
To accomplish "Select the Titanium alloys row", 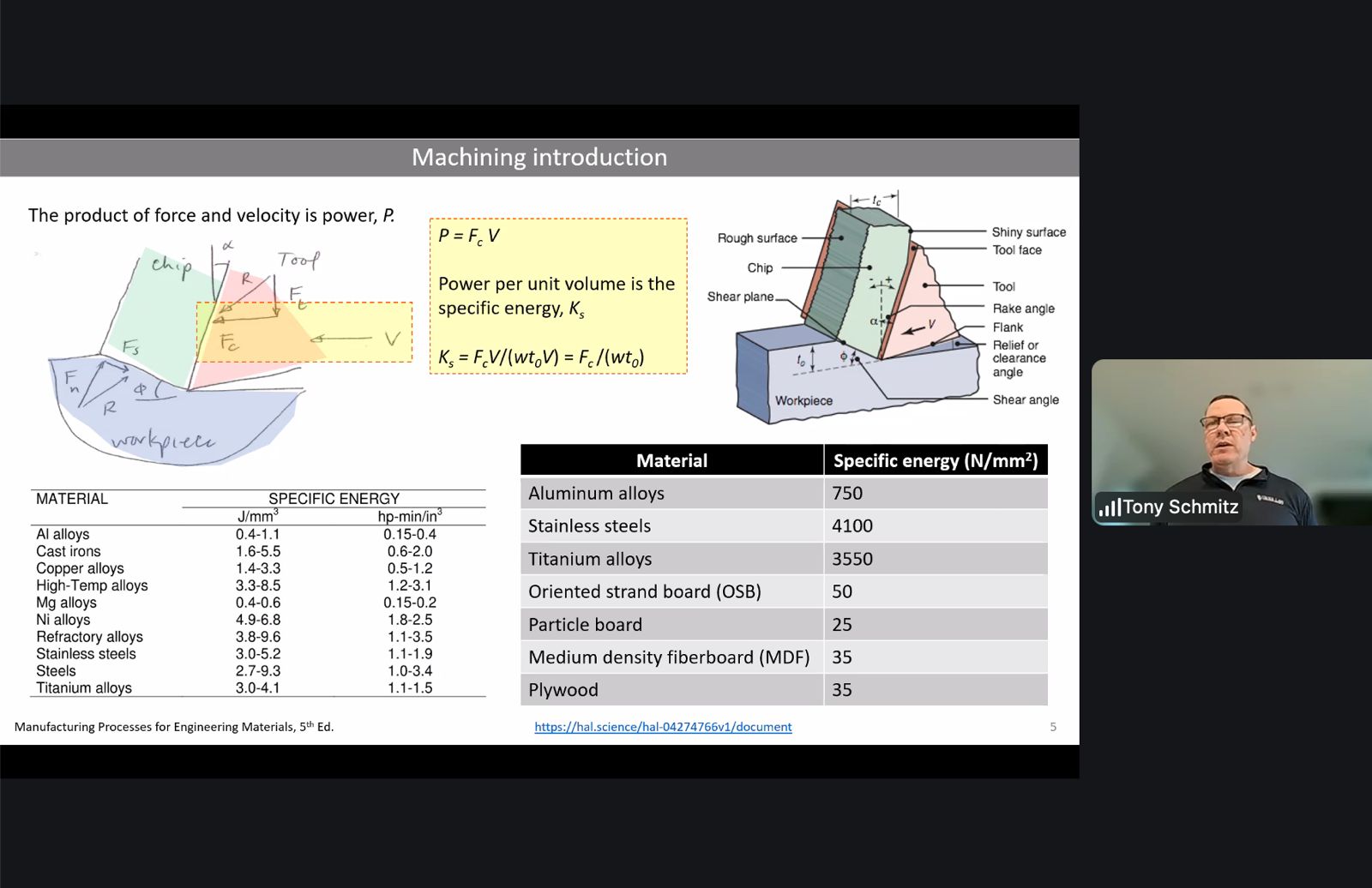I will [x=784, y=559].
